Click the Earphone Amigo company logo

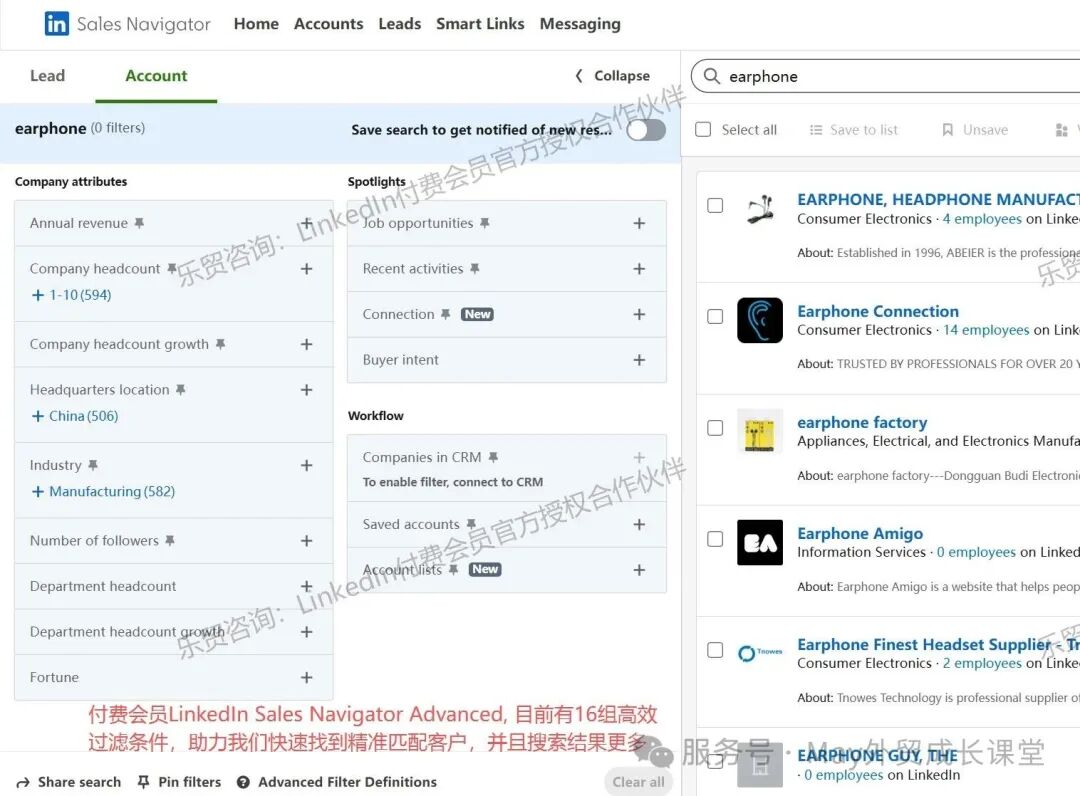759,542
